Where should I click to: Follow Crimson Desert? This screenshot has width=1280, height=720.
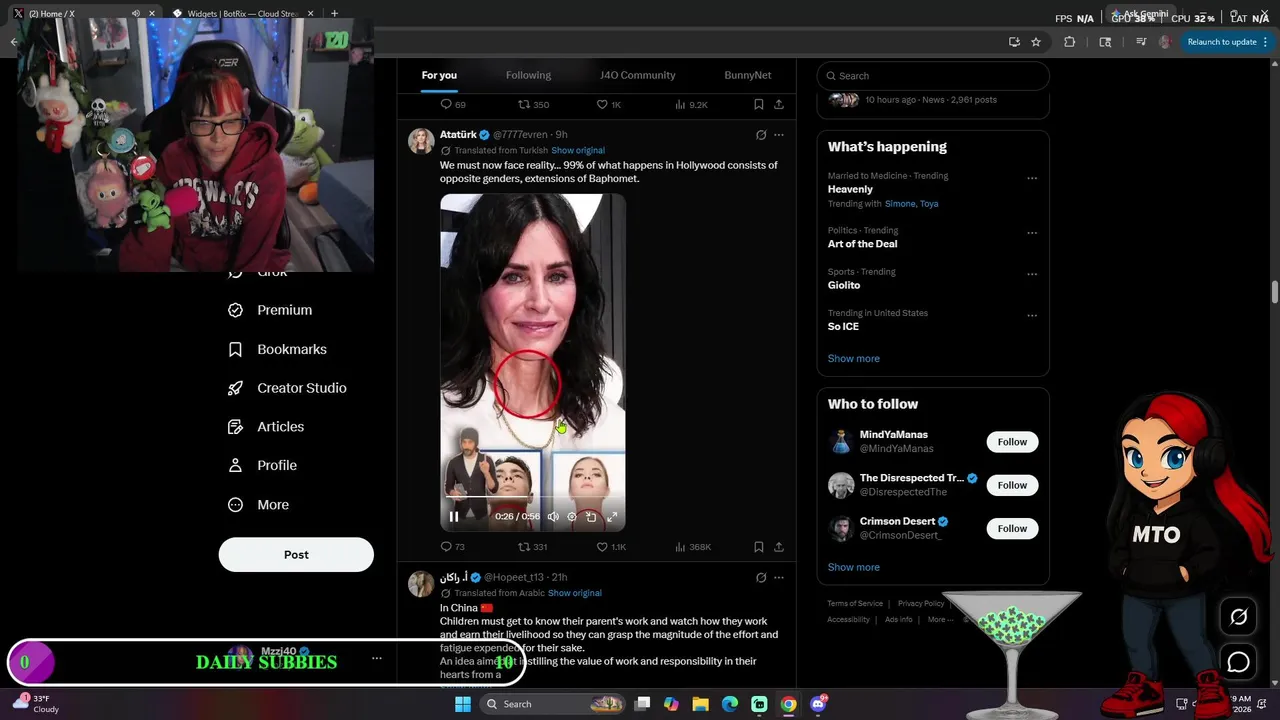click(x=1012, y=528)
